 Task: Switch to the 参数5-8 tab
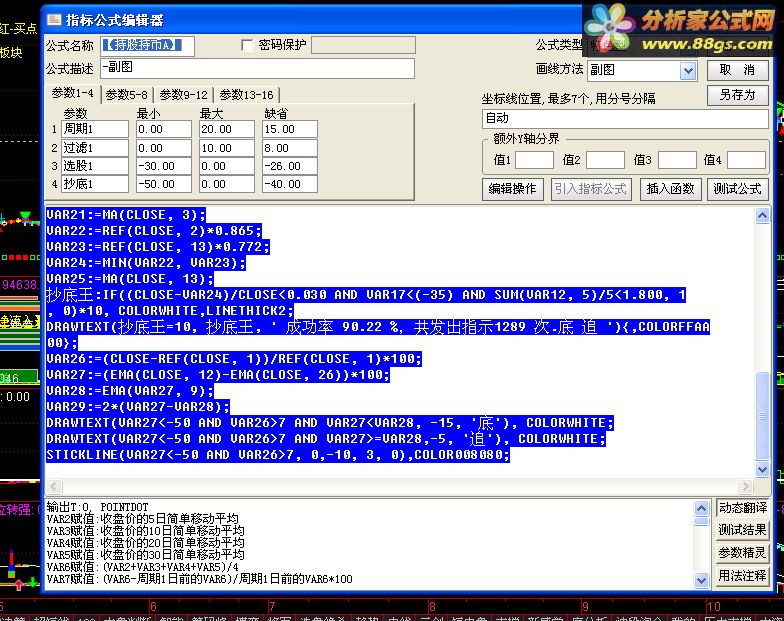tap(126, 94)
